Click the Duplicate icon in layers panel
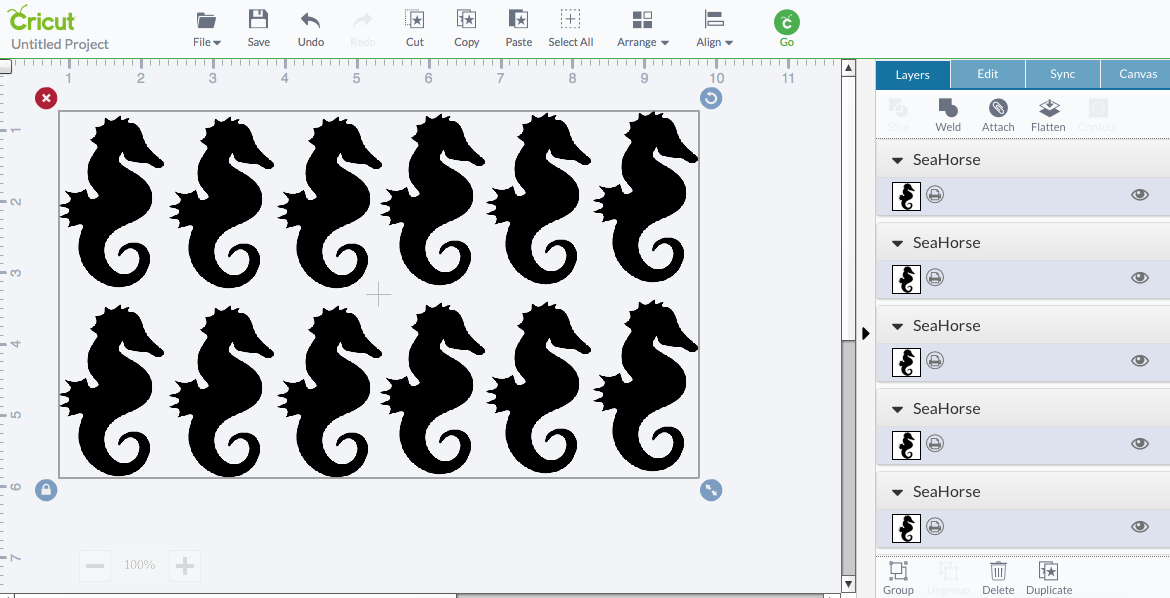The width and height of the screenshot is (1170, 598). point(1048,571)
